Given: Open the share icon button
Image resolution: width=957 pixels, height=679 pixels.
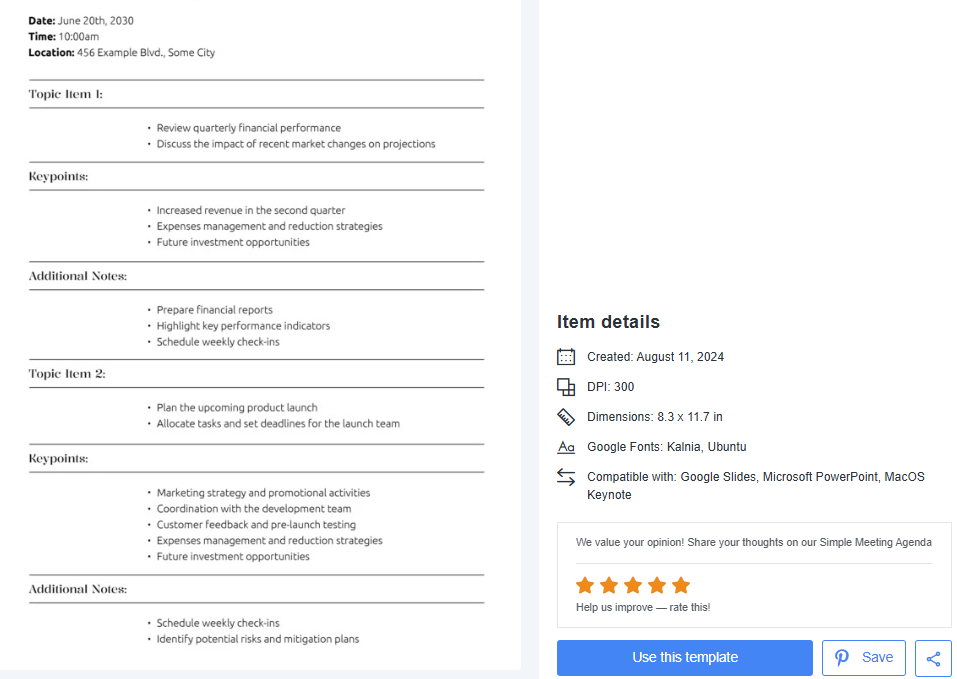Looking at the screenshot, I should pos(933,658).
